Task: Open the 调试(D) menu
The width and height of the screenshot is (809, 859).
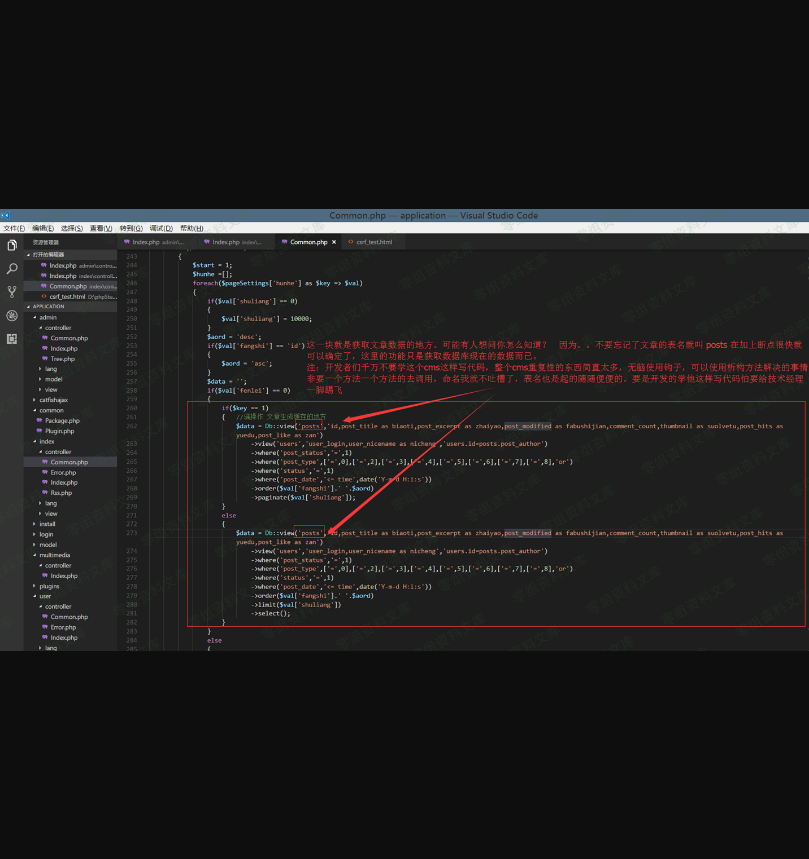Action: [x=160, y=228]
